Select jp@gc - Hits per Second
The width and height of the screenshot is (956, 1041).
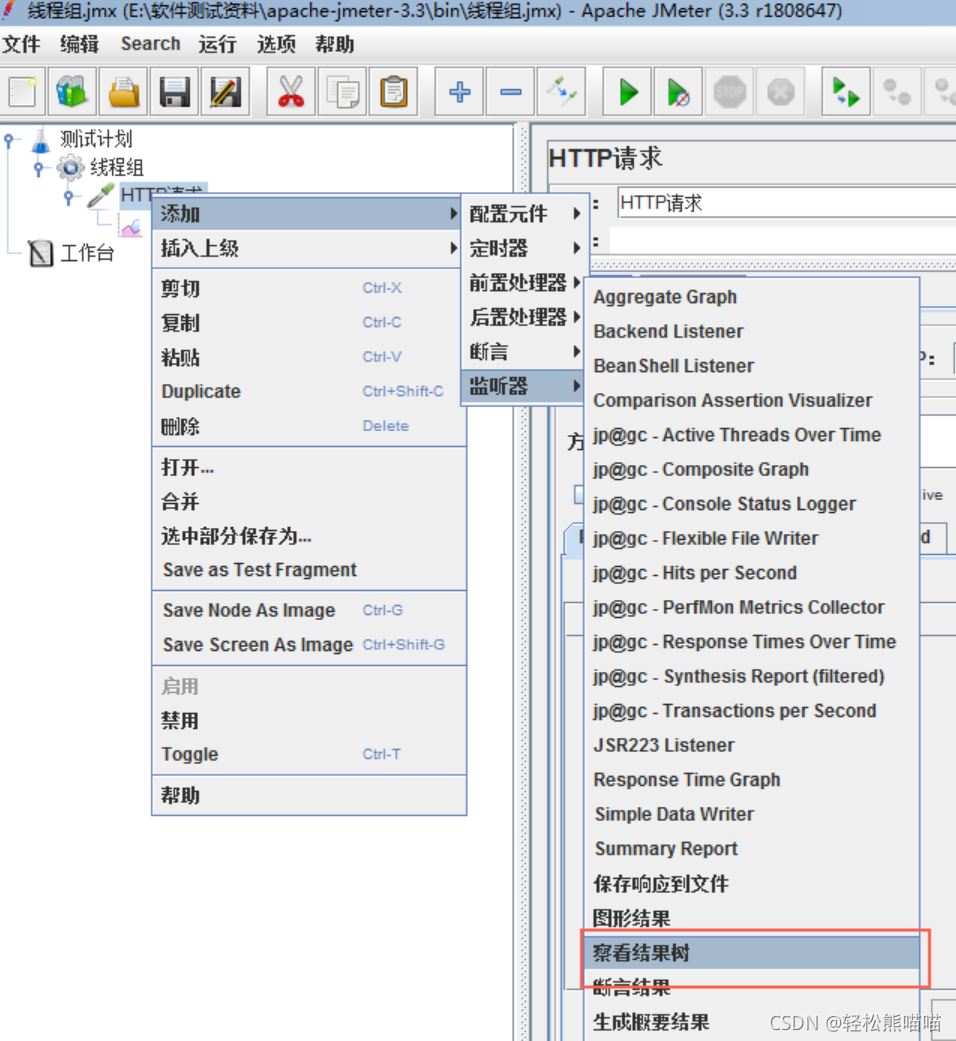752,573
